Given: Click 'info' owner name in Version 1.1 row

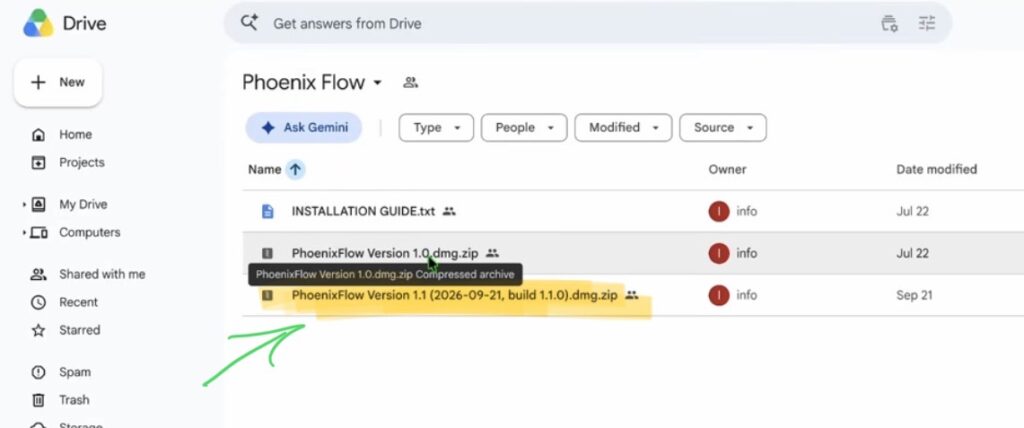Looking at the screenshot, I should [x=746, y=295].
